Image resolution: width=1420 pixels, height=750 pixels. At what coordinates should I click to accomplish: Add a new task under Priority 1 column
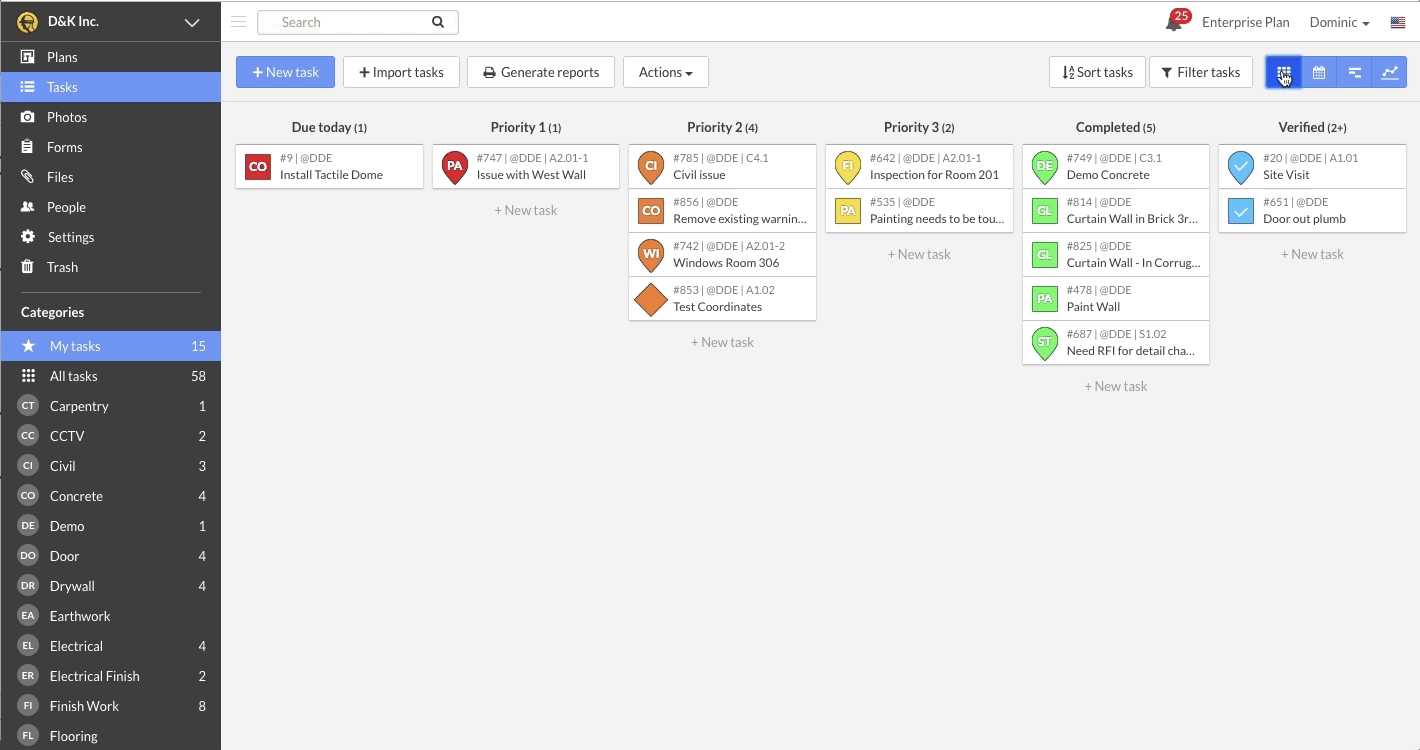(x=526, y=210)
